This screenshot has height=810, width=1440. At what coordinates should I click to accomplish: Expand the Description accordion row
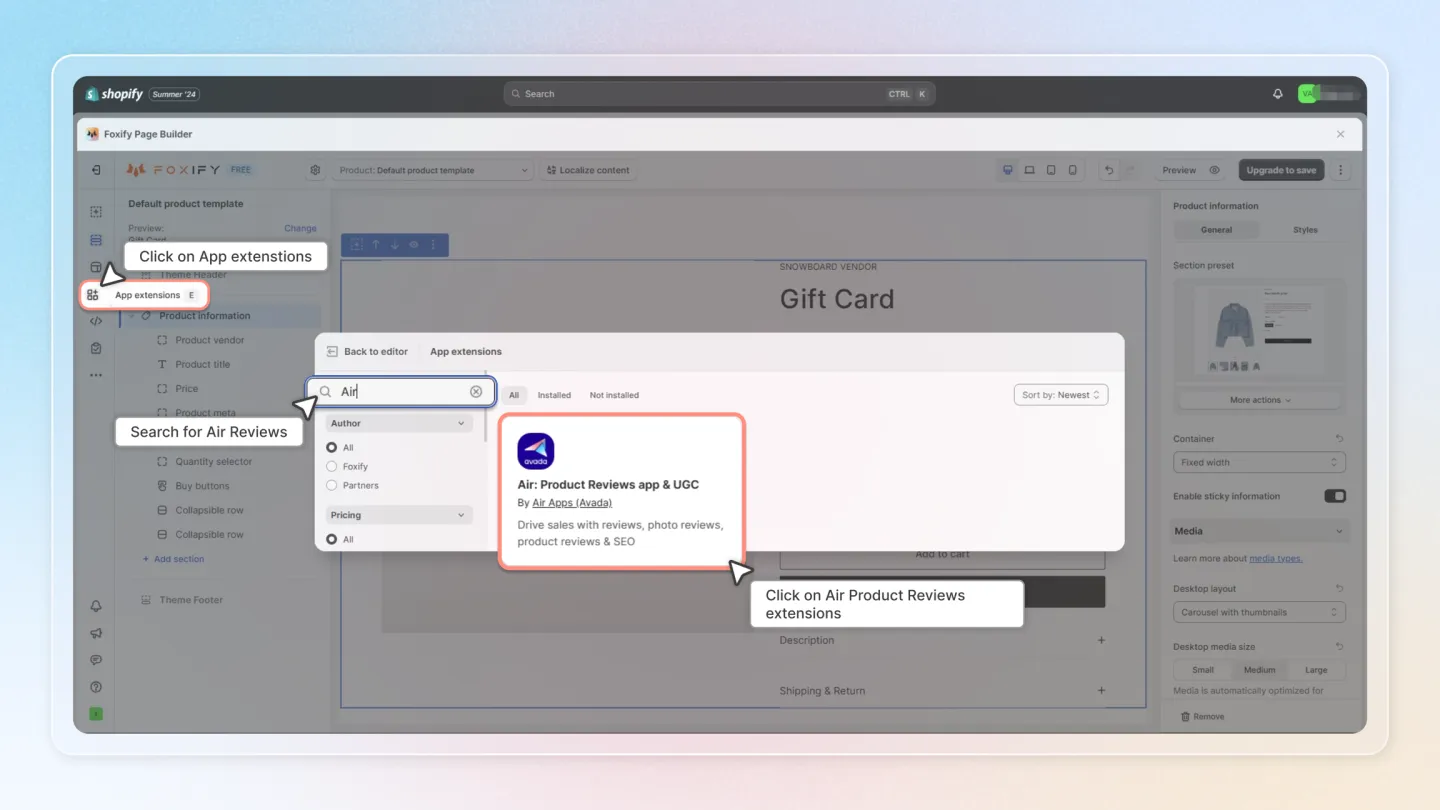(942, 640)
